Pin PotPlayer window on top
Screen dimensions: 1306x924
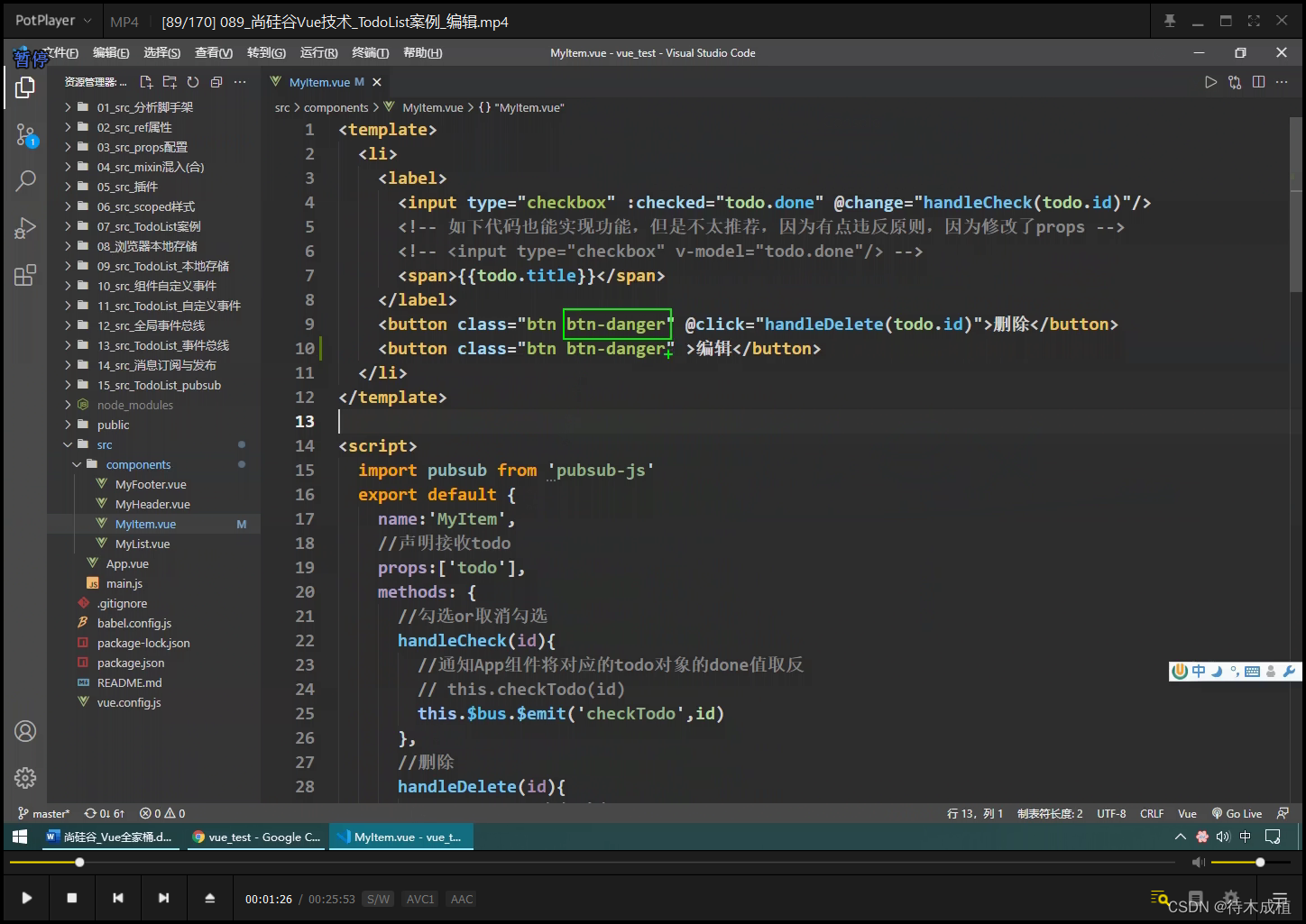(1170, 21)
